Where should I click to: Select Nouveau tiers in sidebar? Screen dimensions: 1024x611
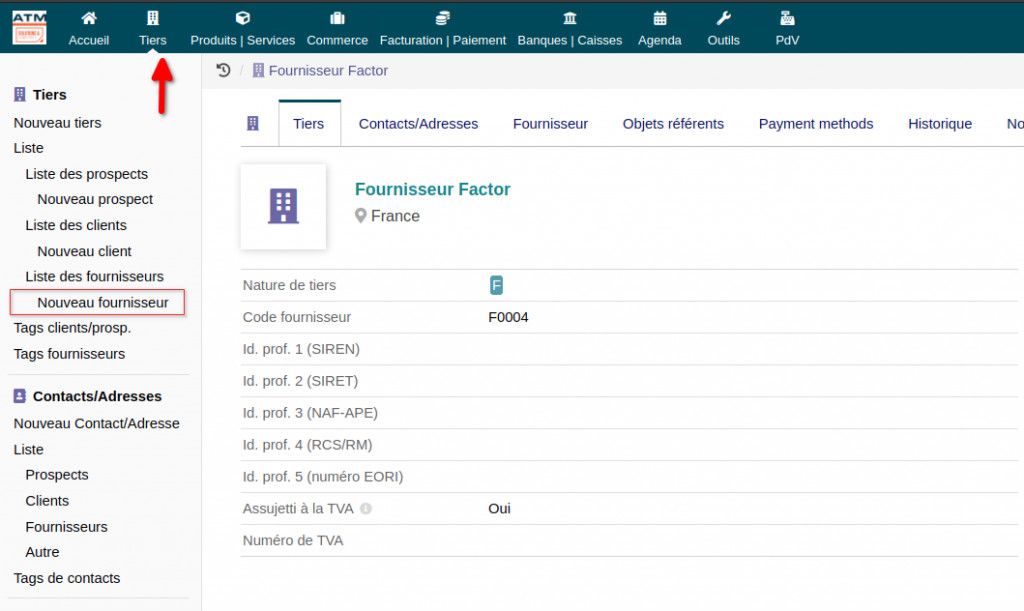tap(57, 123)
